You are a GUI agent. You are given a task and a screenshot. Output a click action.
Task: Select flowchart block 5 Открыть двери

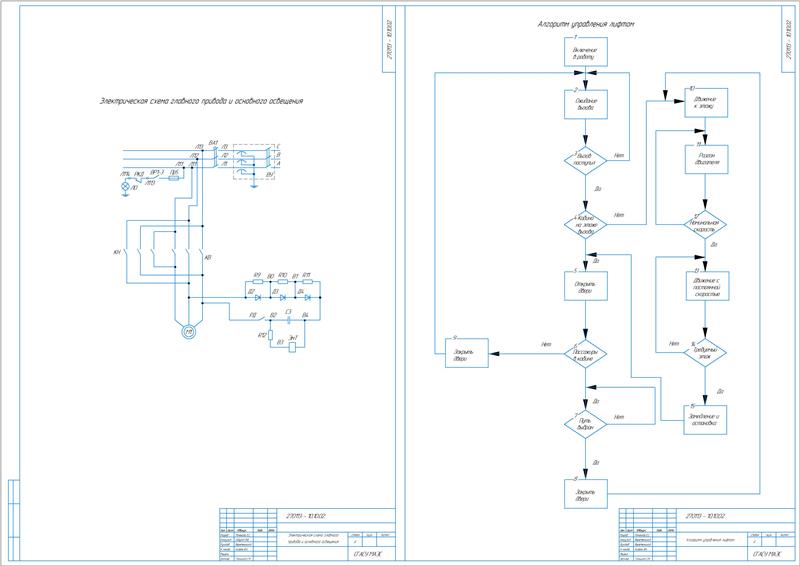coord(586,286)
